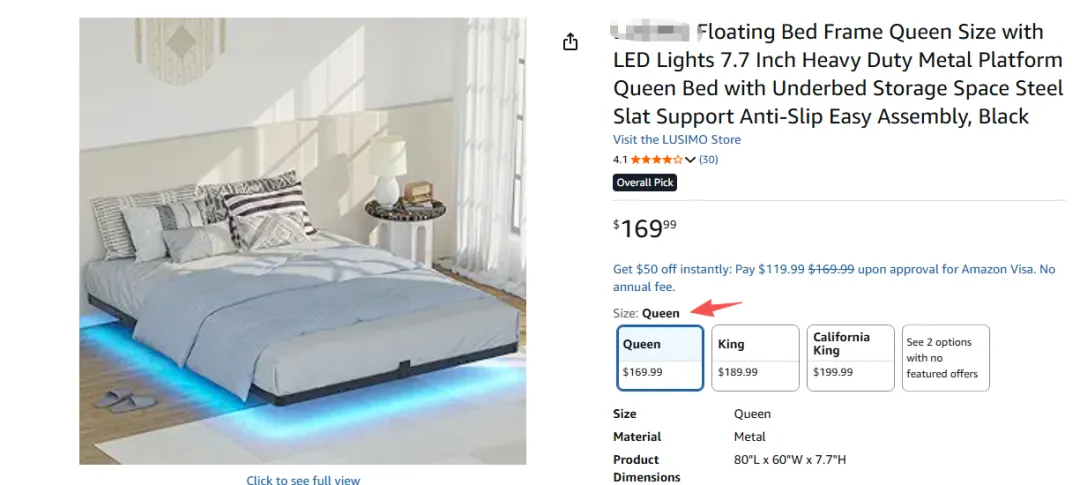The width and height of the screenshot is (1080, 485).
Task: Select the Queen size option for $169.99
Action: click(660, 357)
